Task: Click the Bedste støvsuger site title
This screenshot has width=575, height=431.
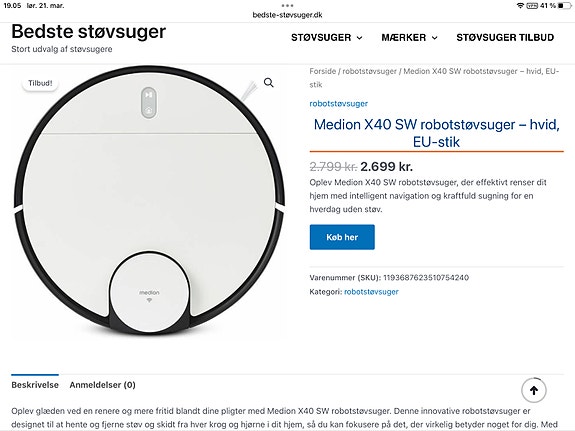Action: [x=88, y=32]
